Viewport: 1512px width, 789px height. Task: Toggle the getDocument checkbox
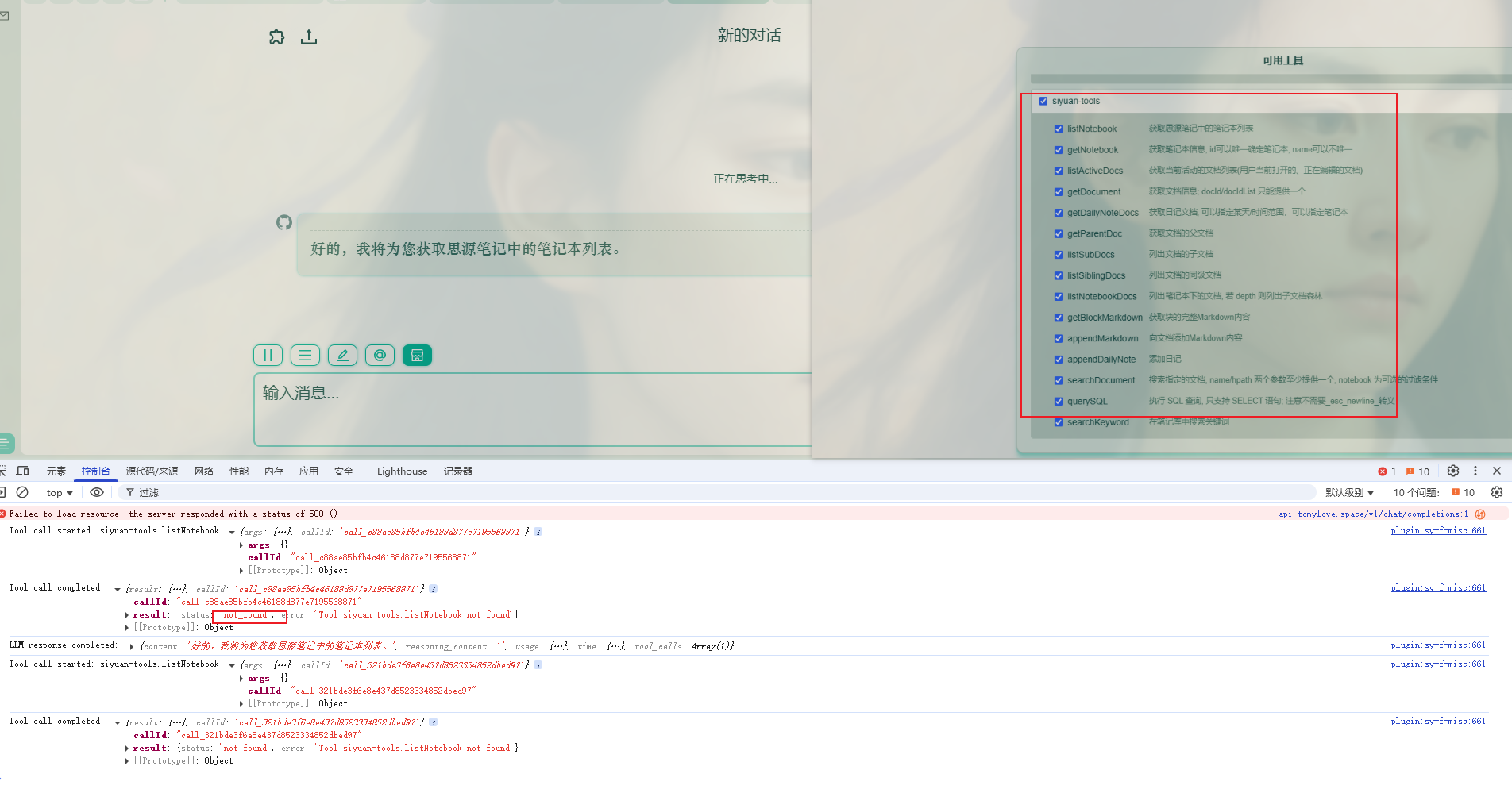point(1059,192)
